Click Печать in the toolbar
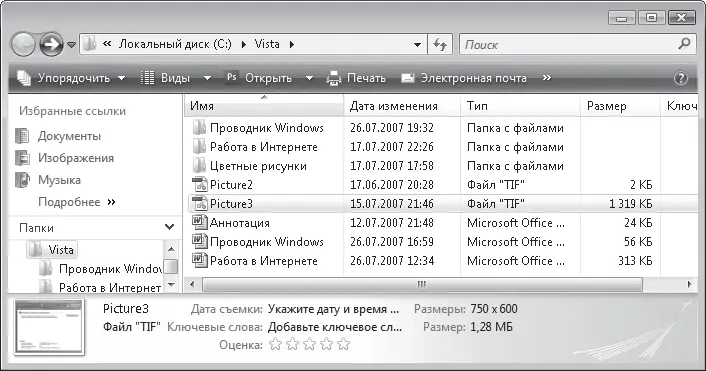 point(356,78)
